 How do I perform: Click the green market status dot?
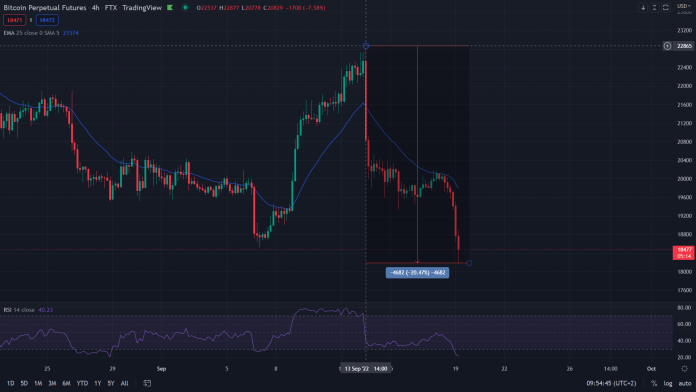(x=186, y=8)
